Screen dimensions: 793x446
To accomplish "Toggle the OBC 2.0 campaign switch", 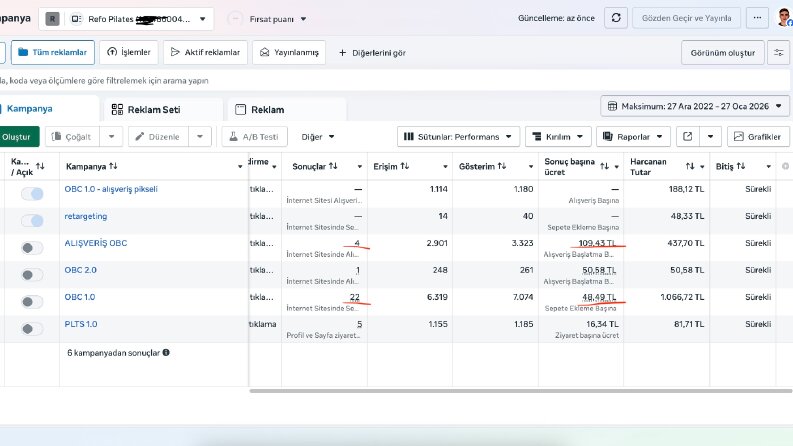I will pyautogui.click(x=32, y=275).
